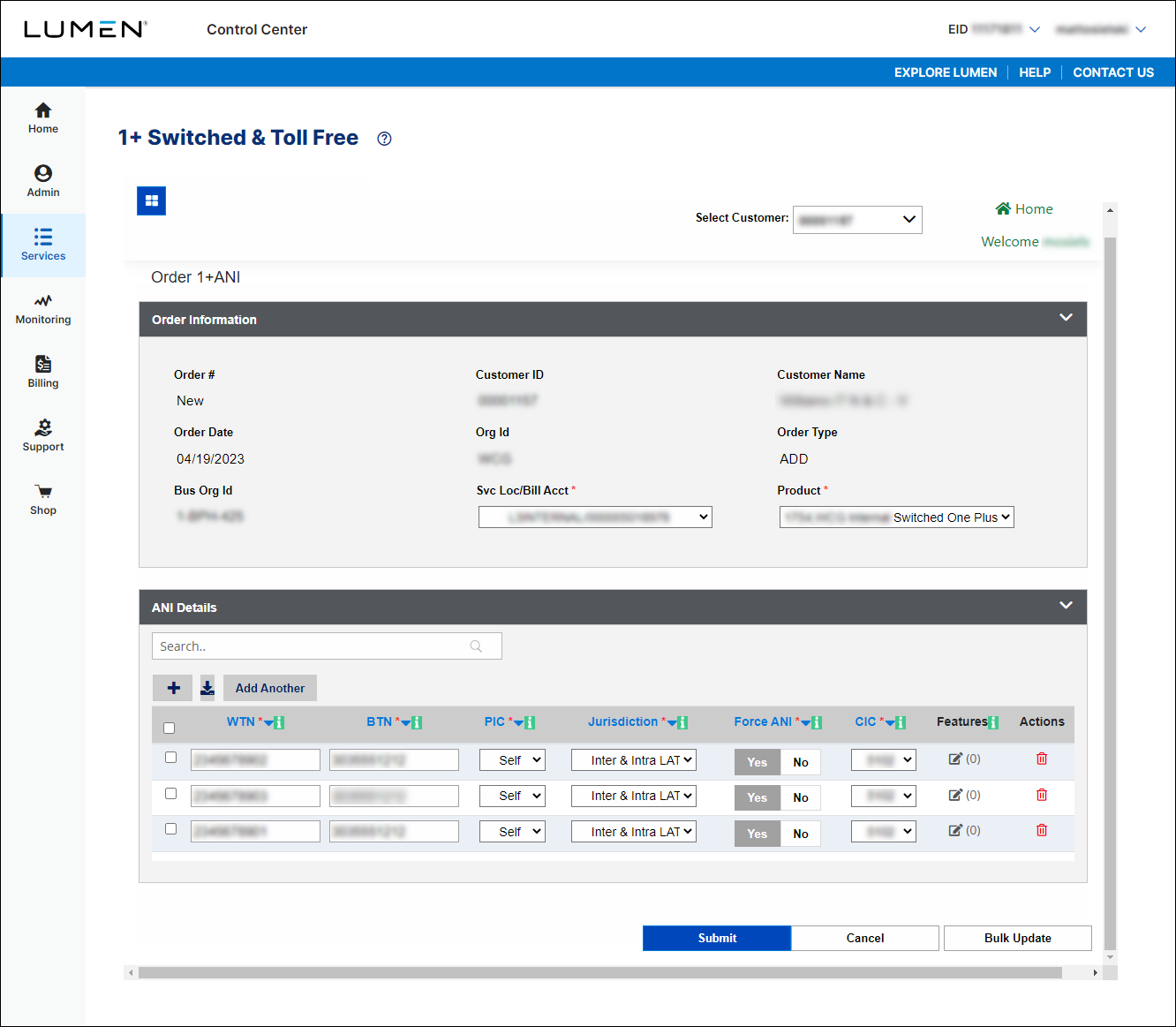The width and height of the screenshot is (1176, 1027).
Task: Click the Features column info icon
Action: point(993,722)
